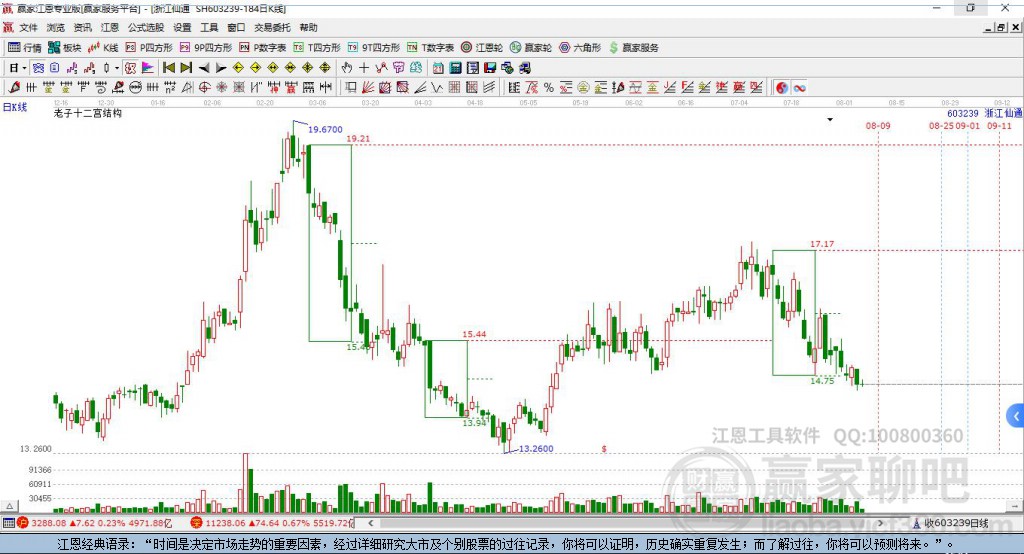1024x554 pixels.
Task: Click the horizontal scrollbar left arrow
Action: tap(371, 523)
